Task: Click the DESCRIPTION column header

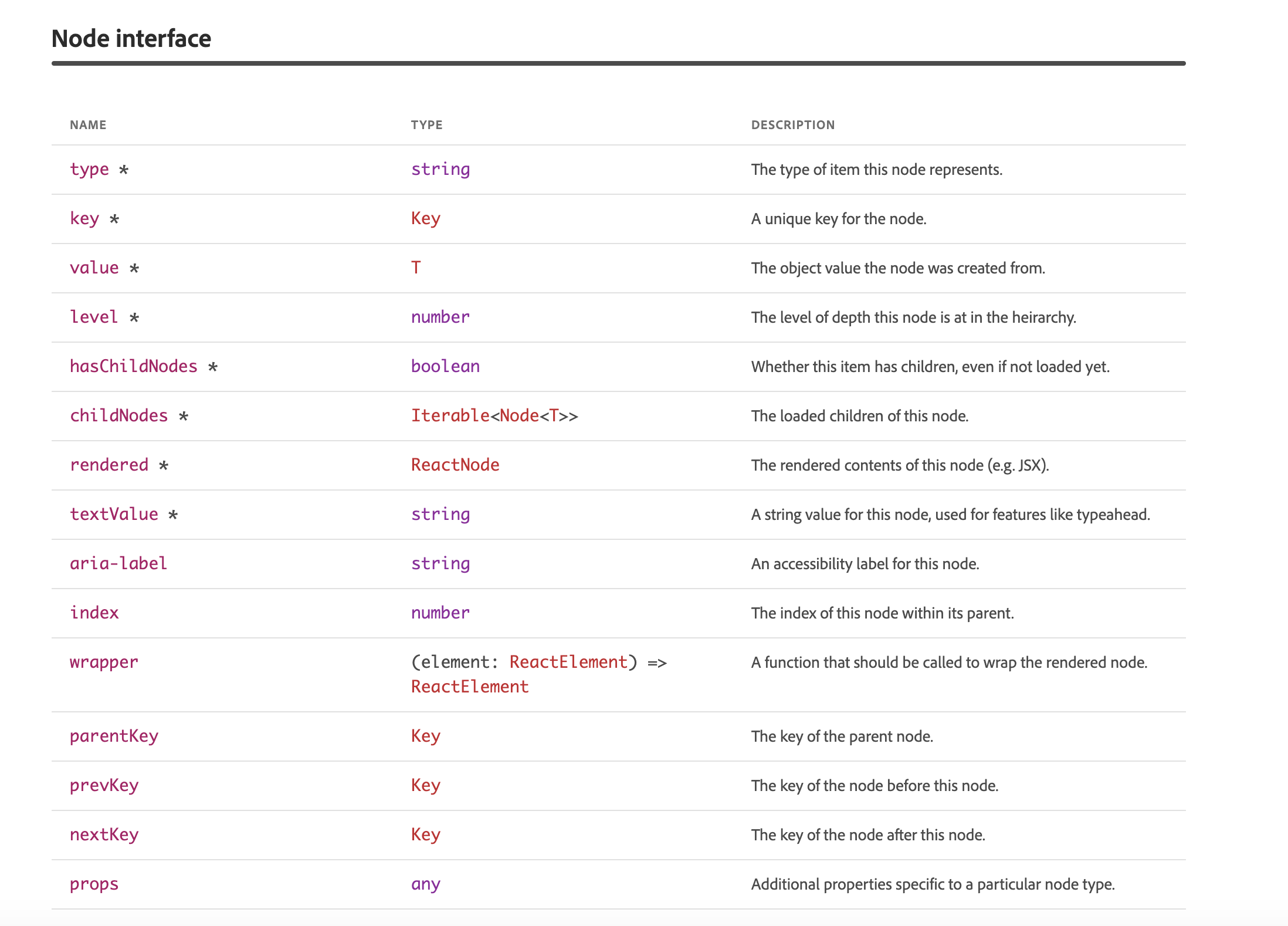Action: tap(793, 124)
